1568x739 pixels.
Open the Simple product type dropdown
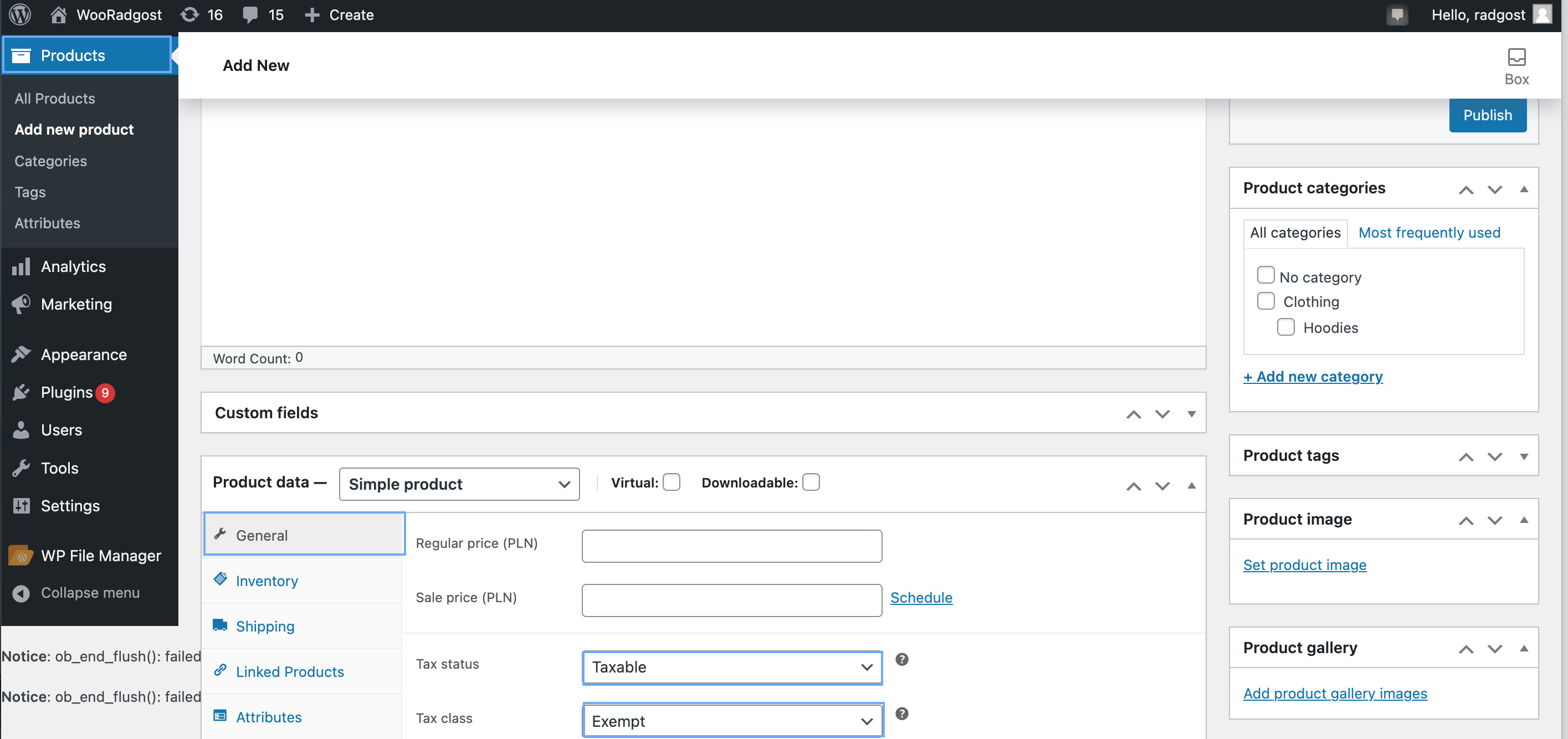pos(459,484)
